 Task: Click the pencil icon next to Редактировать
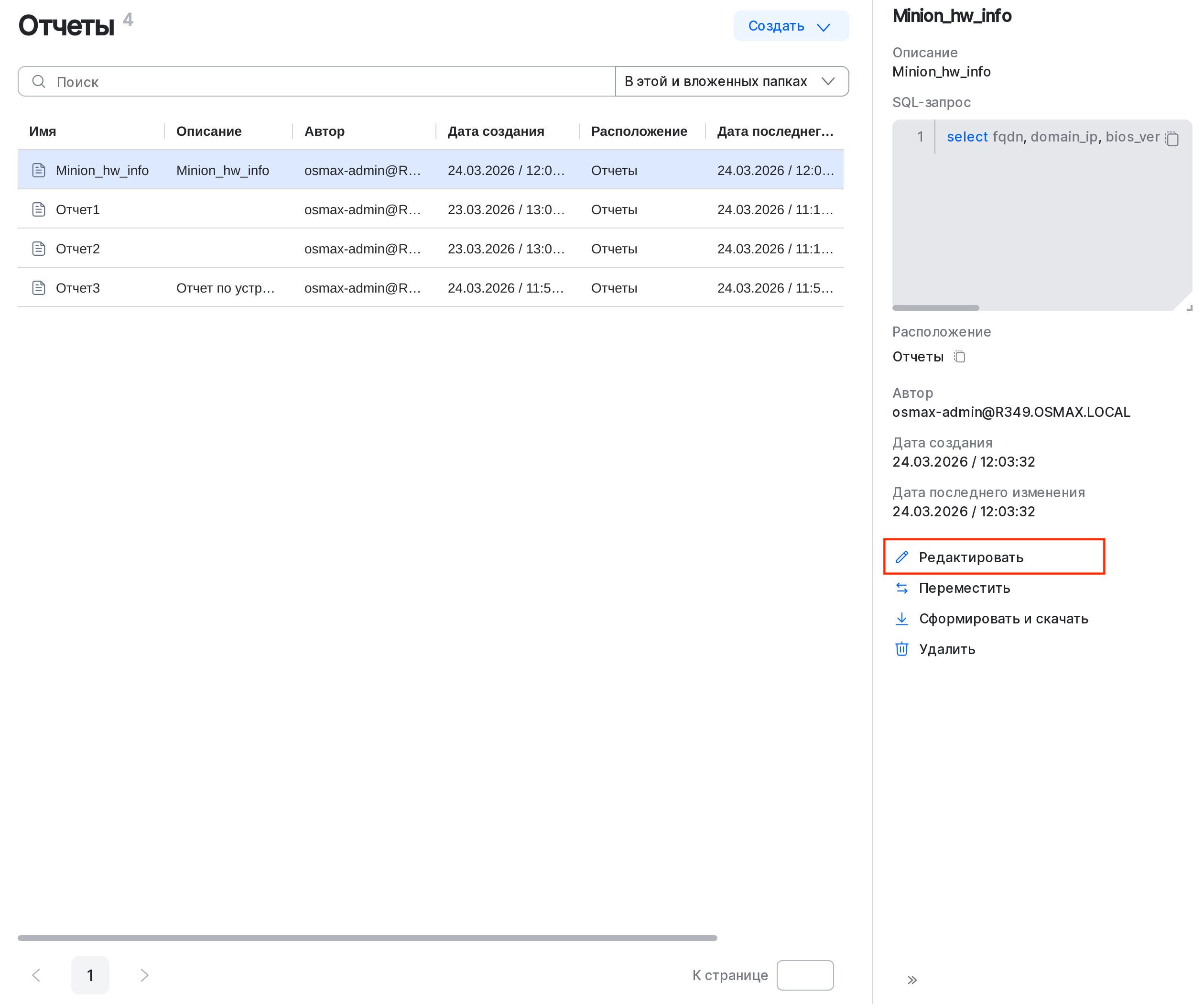902,557
